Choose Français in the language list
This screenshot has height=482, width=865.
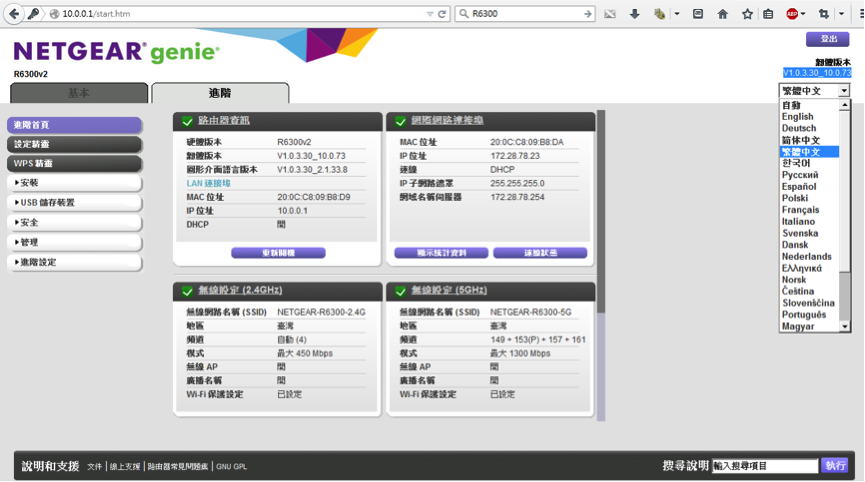click(800, 210)
